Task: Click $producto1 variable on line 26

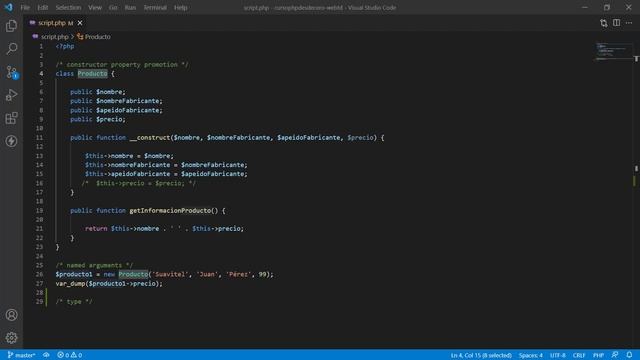Action: click(74, 274)
